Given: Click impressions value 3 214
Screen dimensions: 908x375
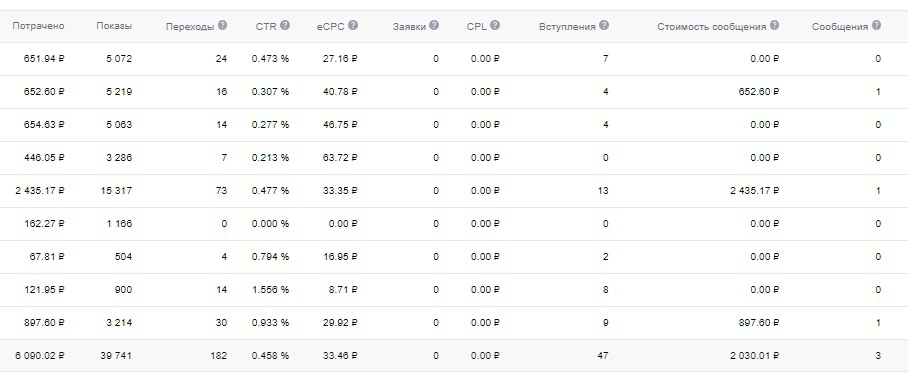Looking at the screenshot, I should (119, 322).
